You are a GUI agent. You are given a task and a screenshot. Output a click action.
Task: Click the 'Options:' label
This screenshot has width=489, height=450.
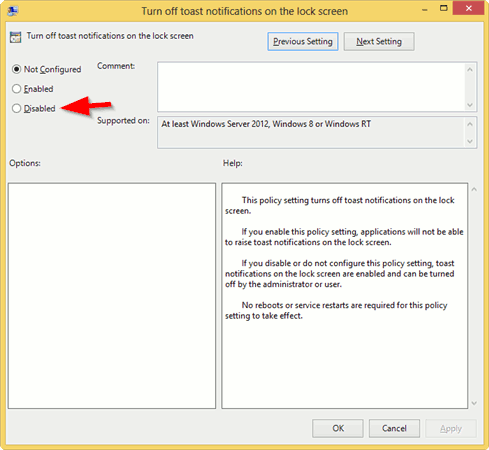(x=25, y=163)
